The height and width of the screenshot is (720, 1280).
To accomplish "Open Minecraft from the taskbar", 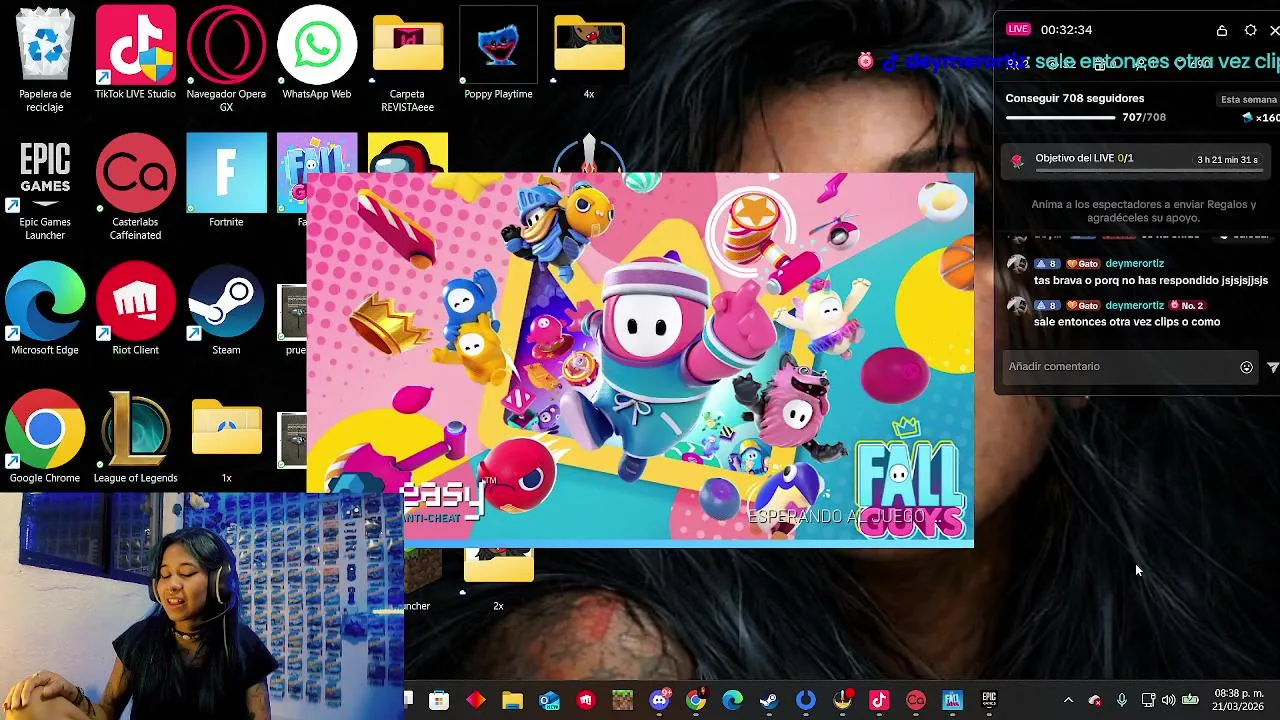I will (622, 700).
